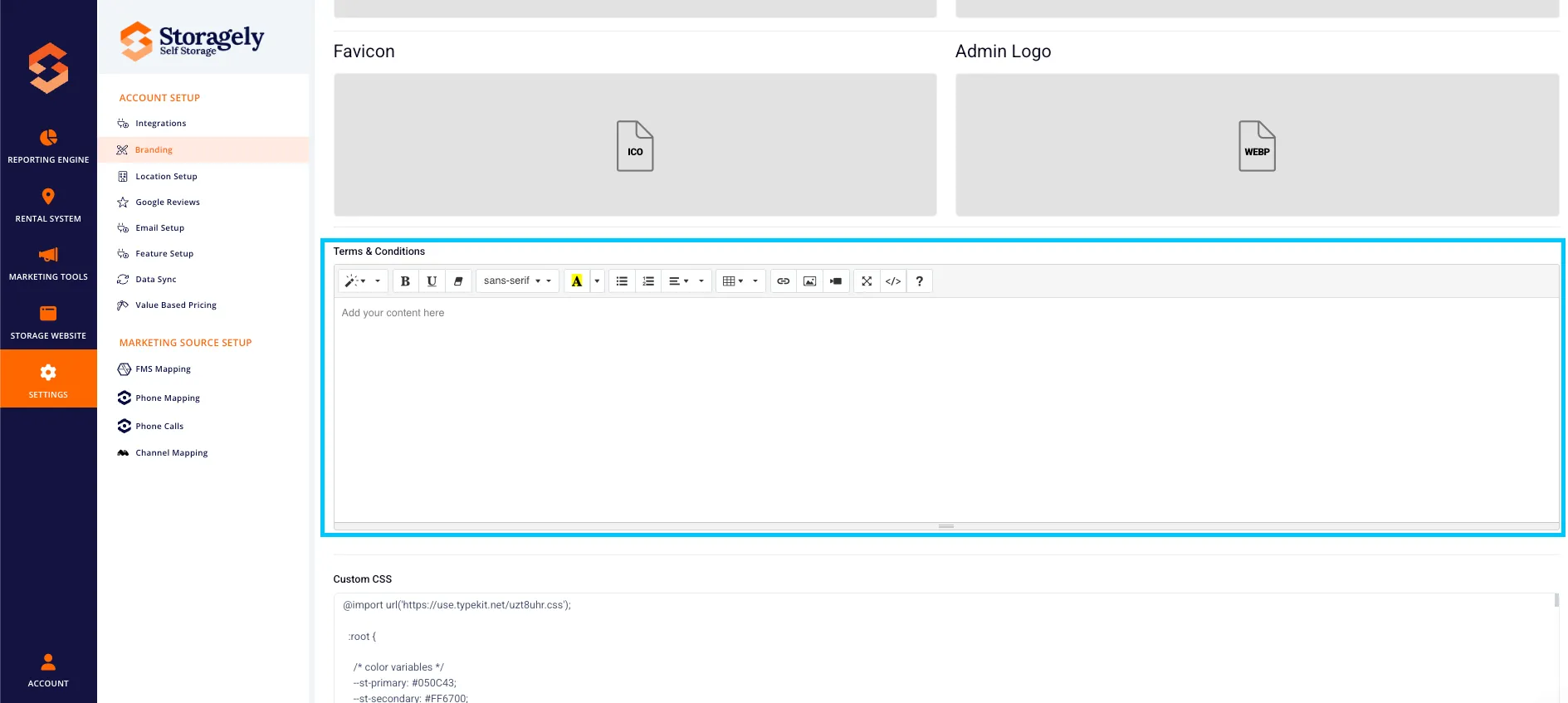The image size is (1568, 703).
Task: Open the table insert dropdown
Action: [740, 281]
